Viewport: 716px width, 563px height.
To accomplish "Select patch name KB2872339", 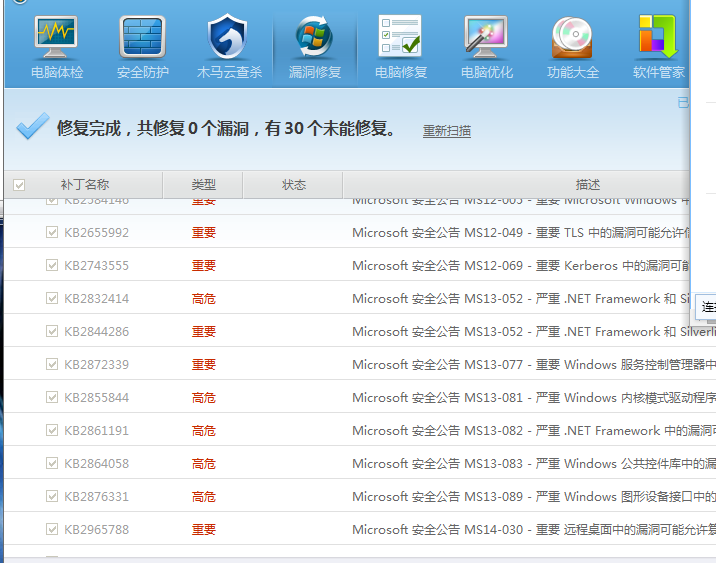I will (x=96, y=364).
